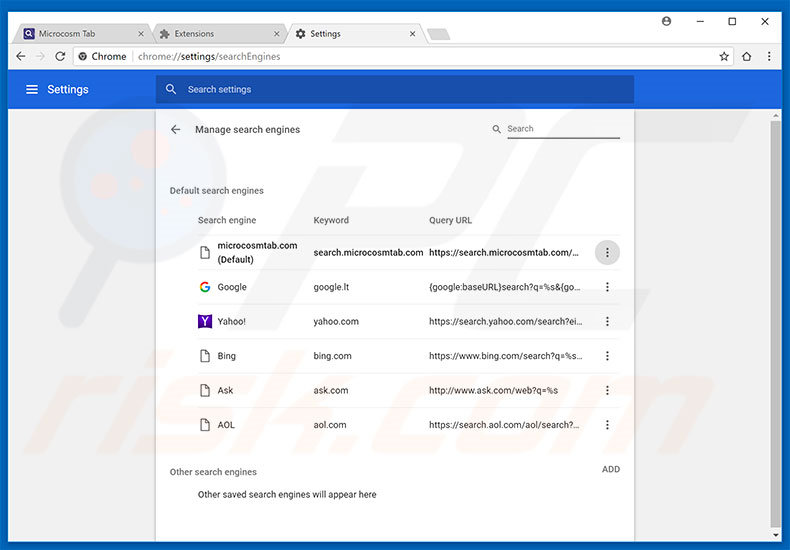
Task: Click ADD for other search engines
Action: [x=611, y=469]
